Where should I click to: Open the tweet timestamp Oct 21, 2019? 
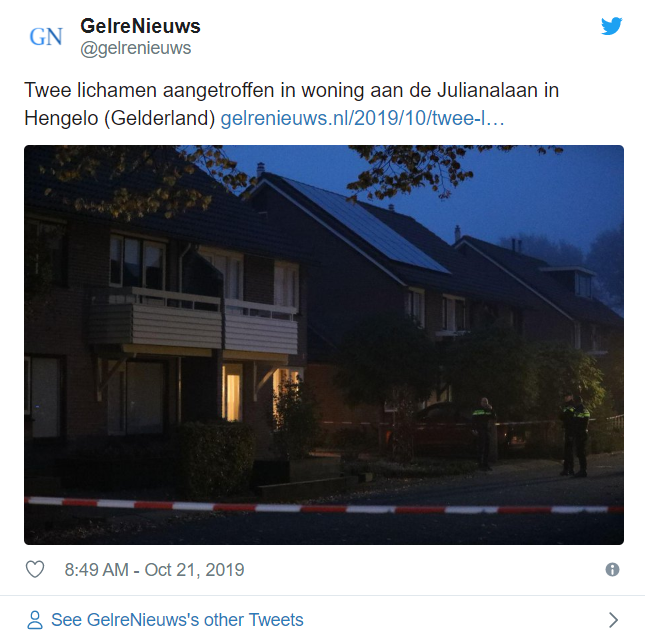pos(154,570)
